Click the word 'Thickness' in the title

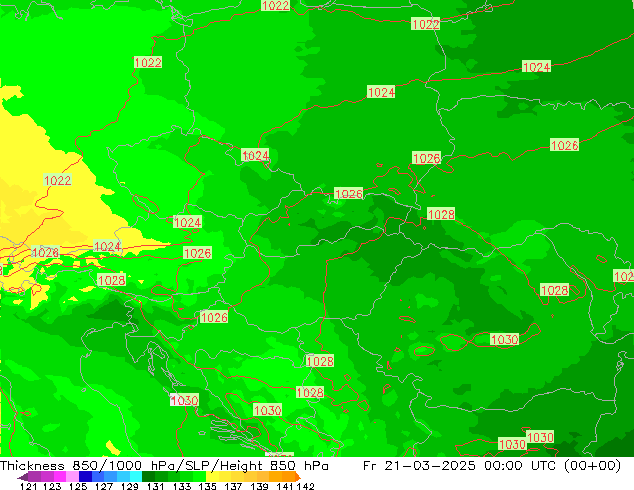(x=32, y=466)
